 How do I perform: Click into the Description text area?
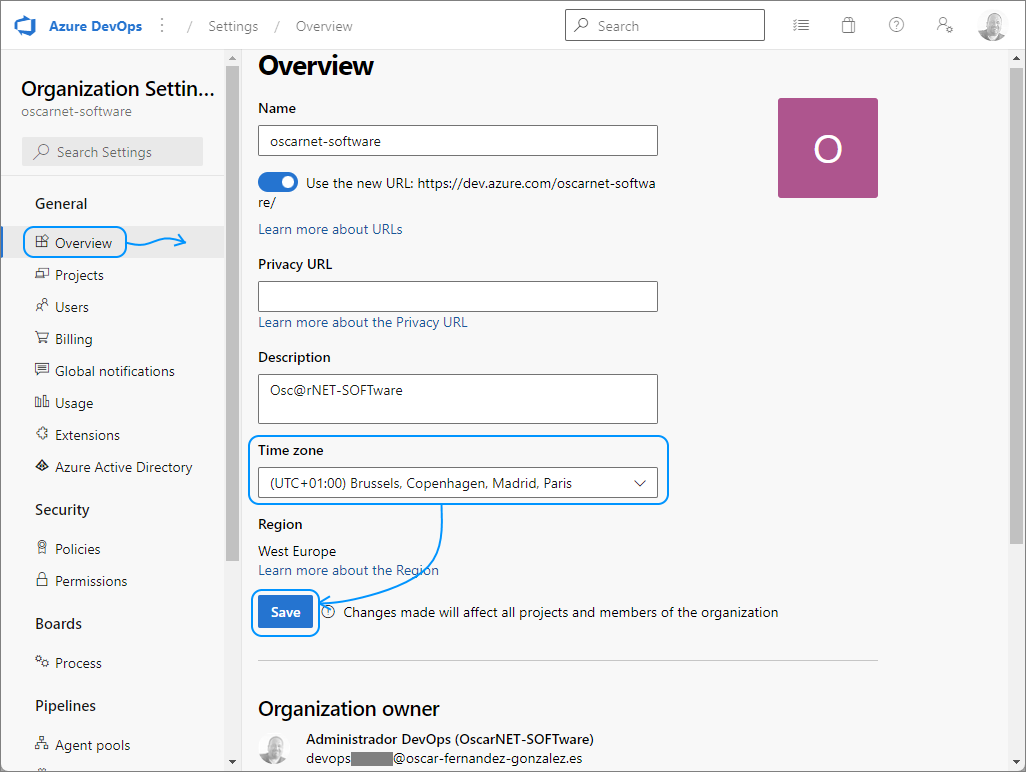pos(457,398)
